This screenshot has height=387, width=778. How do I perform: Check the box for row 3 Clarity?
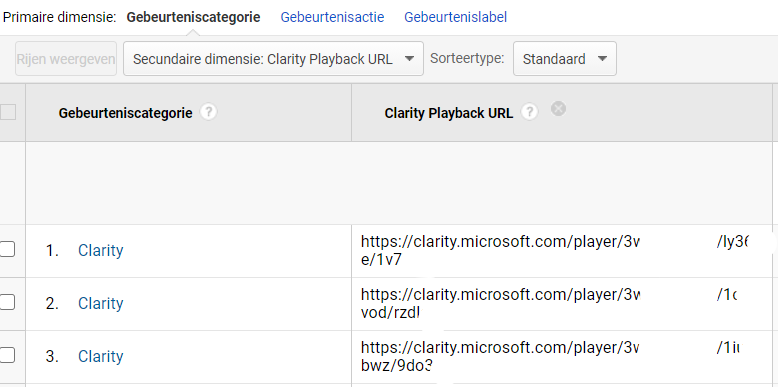coord(7,355)
